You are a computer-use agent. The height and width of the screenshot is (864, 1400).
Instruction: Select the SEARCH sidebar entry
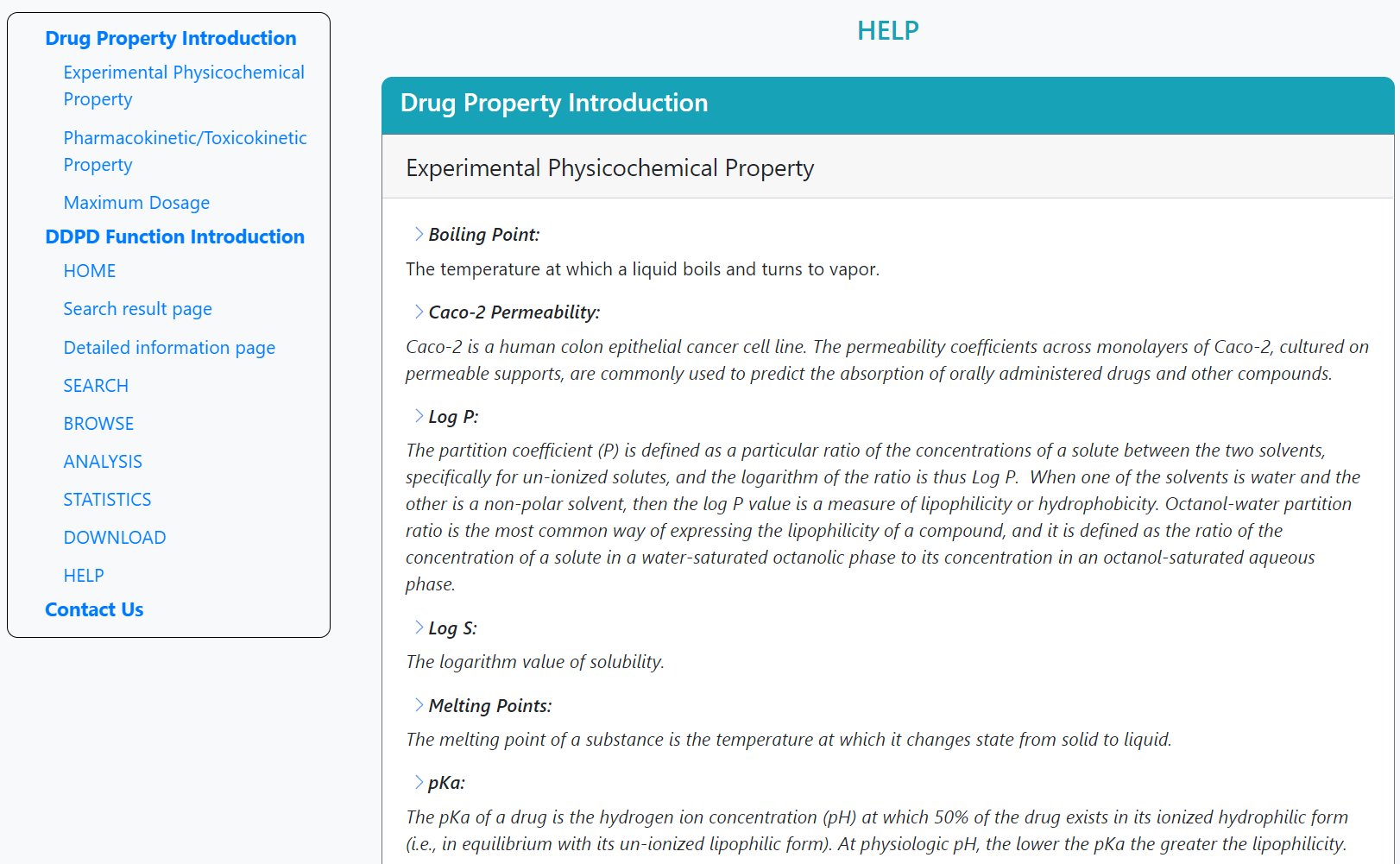click(x=96, y=386)
